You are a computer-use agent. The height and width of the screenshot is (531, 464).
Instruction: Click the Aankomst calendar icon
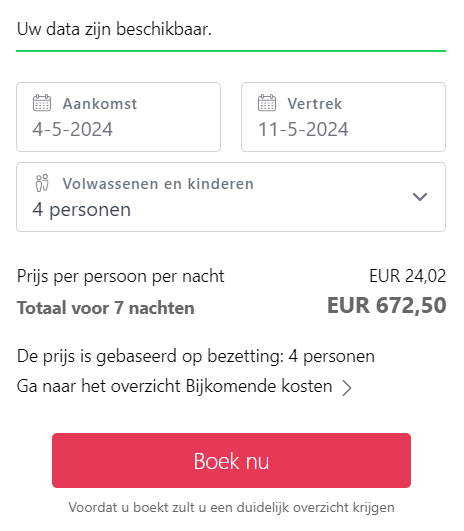pyautogui.click(x=42, y=103)
